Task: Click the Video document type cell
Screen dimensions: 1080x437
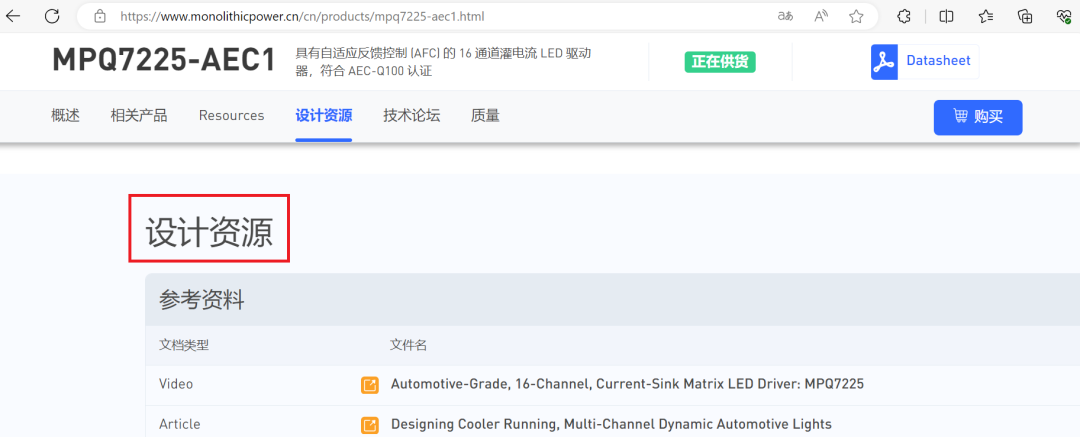Action: click(x=176, y=384)
